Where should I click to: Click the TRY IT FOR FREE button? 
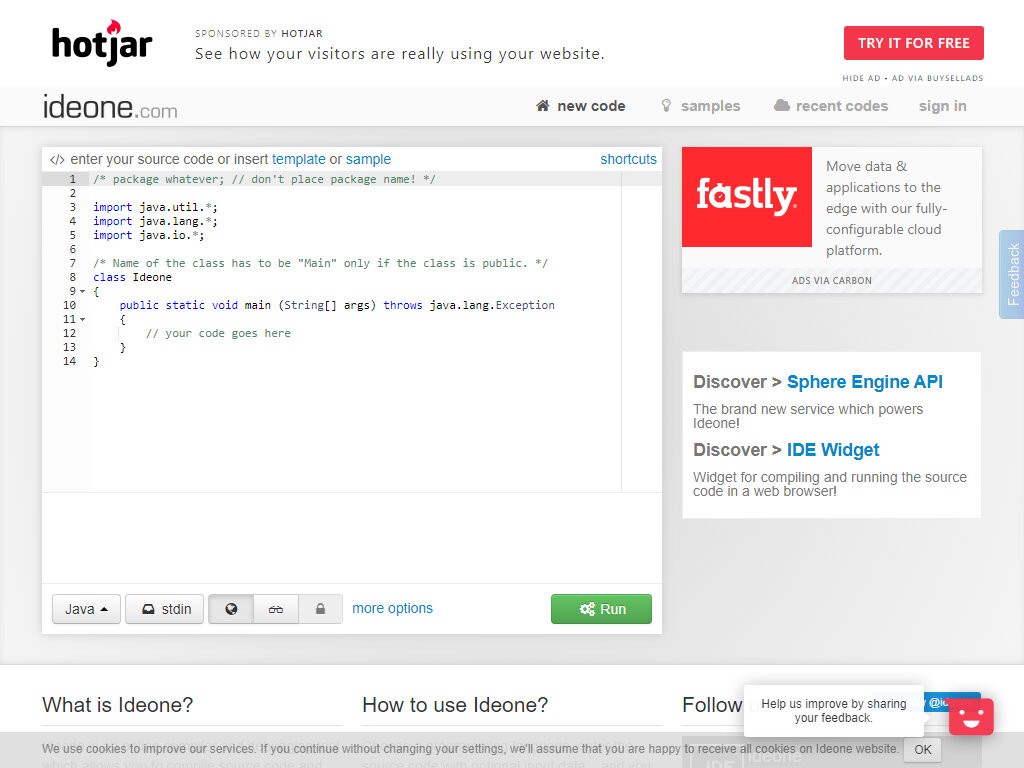click(x=914, y=43)
